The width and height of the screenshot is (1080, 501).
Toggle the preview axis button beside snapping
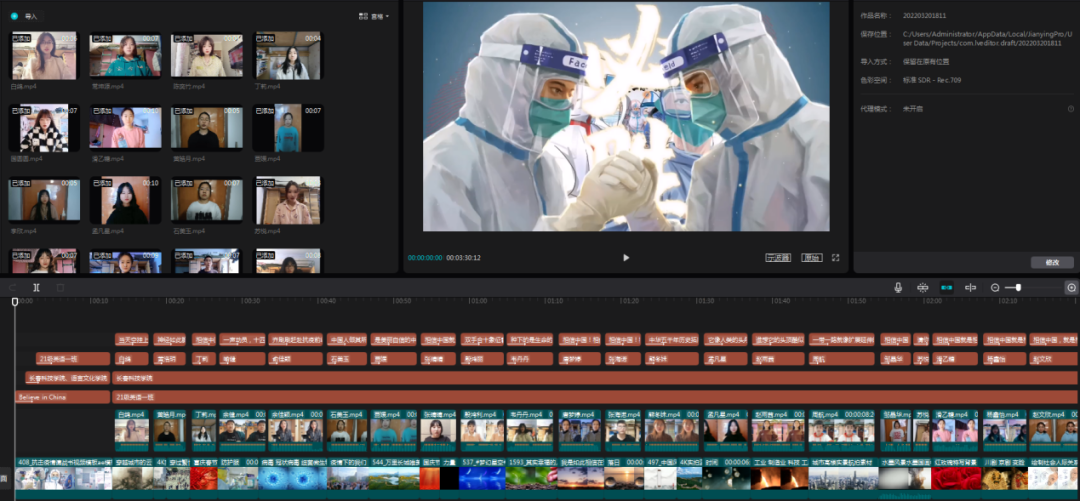click(970, 287)
